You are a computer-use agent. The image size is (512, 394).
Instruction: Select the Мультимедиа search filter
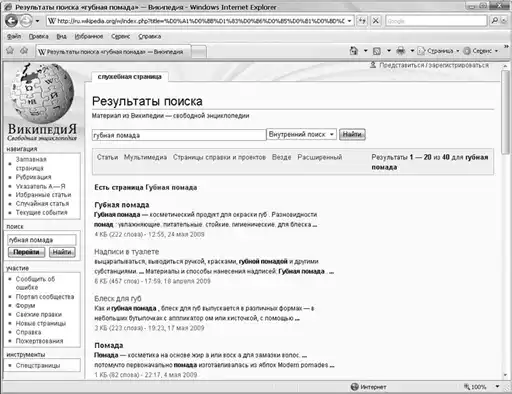pyautogui.click(x=145, y=157)
